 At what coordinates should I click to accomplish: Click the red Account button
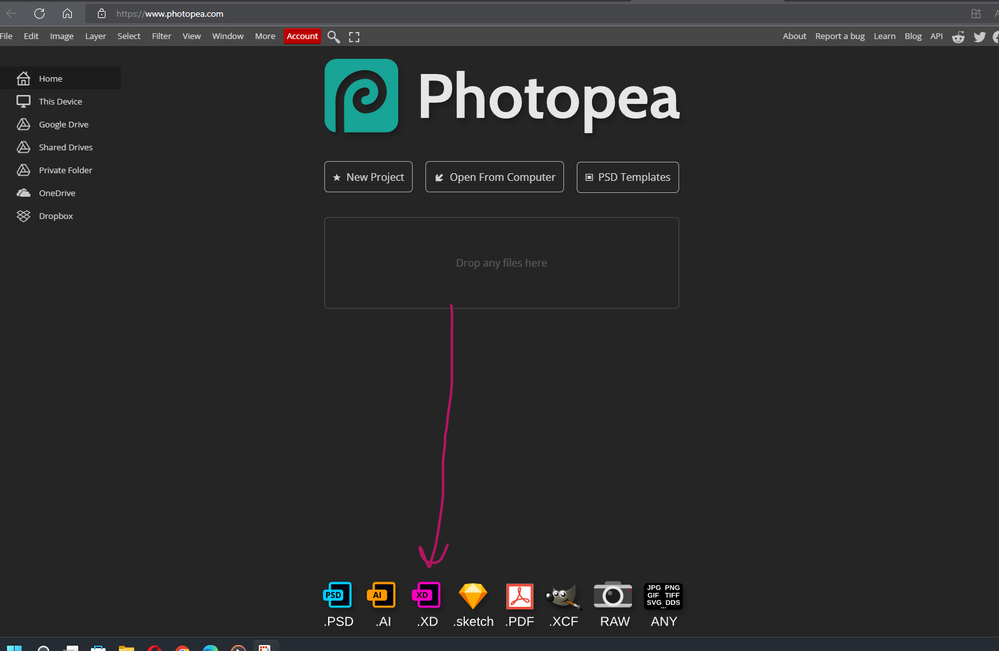pos(302,36)
